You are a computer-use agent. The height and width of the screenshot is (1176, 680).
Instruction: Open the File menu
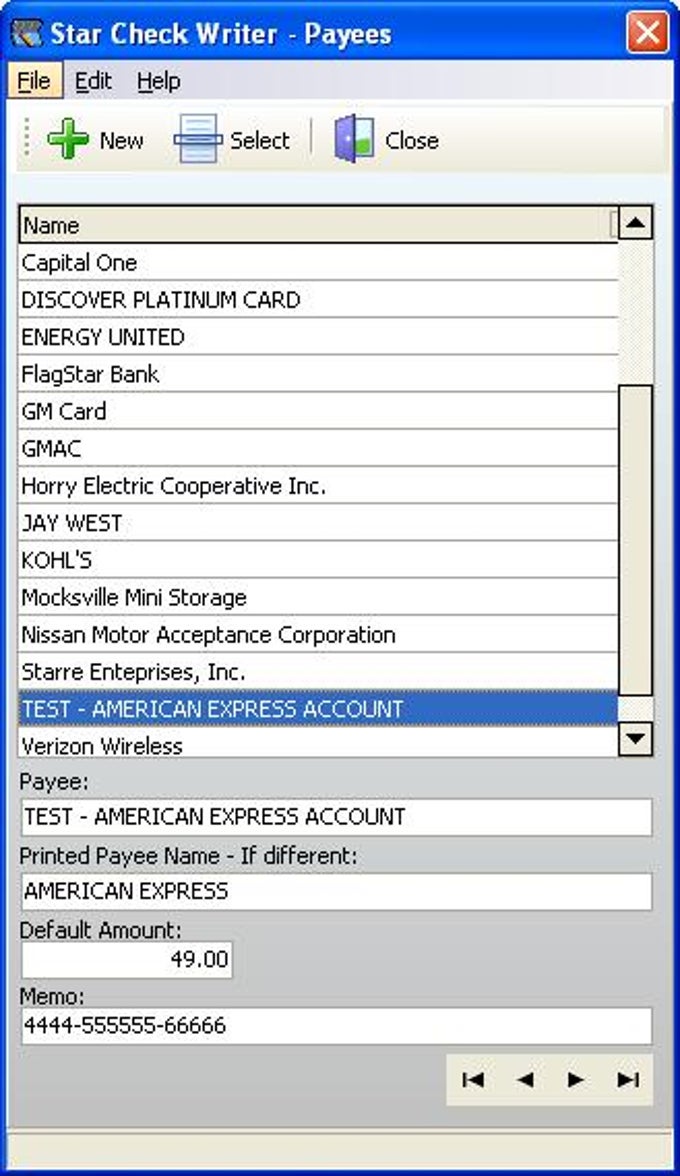click(34, 80)
